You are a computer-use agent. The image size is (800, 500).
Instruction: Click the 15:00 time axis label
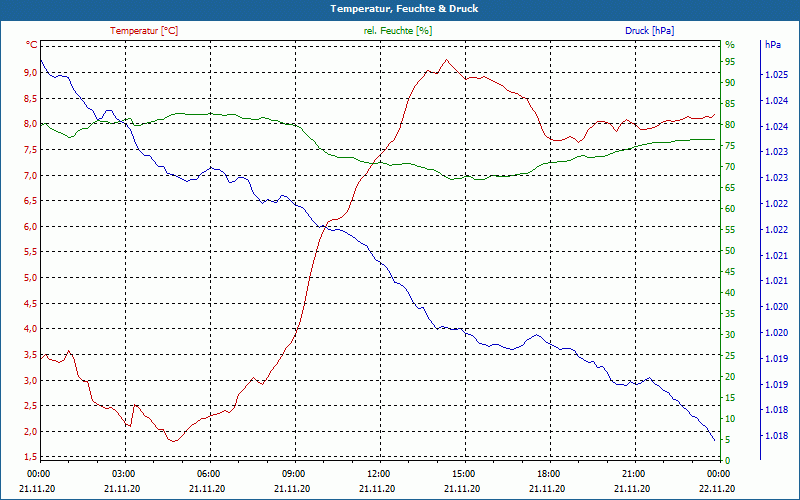[462, 473]
